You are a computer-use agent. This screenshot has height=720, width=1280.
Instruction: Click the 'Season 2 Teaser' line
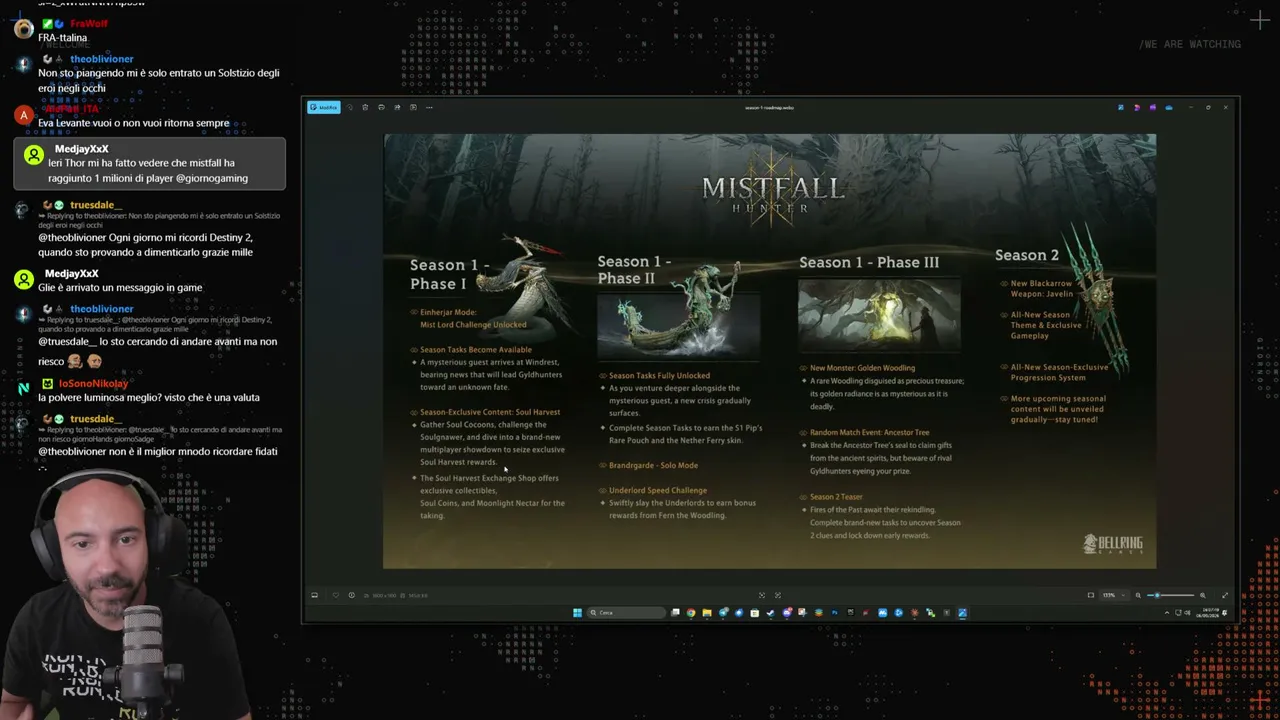click(836, 496)
